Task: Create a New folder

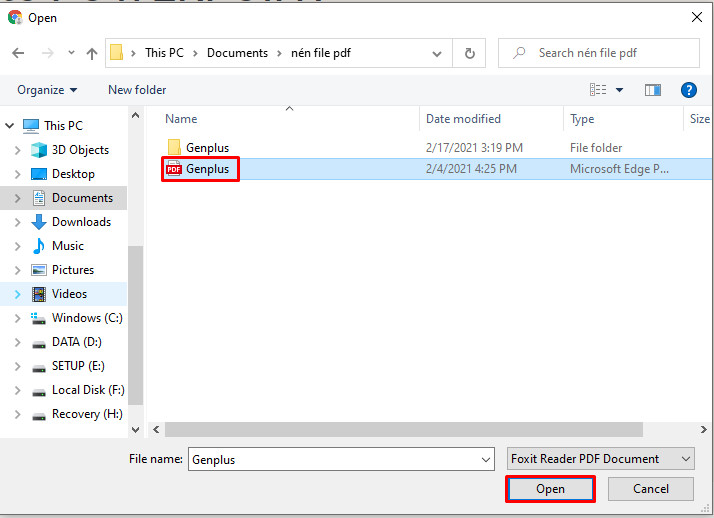Action: 137,90
